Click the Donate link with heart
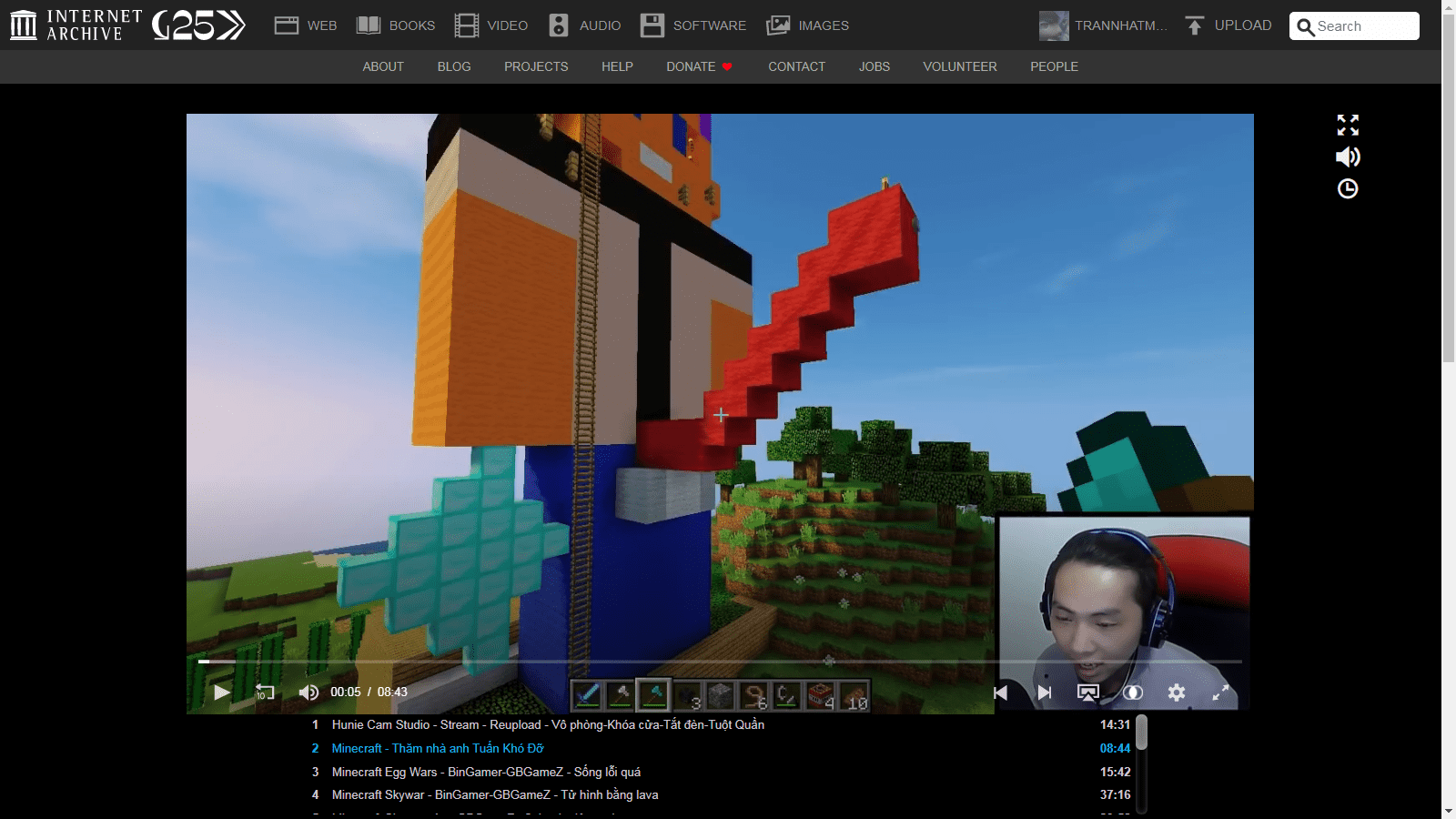Screen dimensions: 1456x819 699,66
